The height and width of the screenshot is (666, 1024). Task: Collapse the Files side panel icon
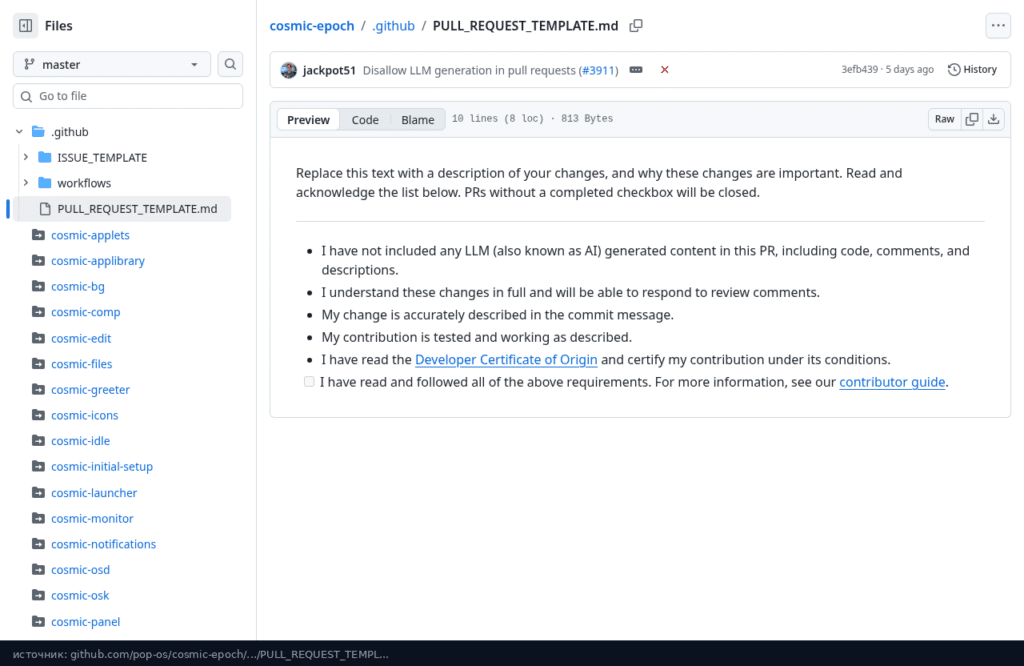click(25, 25)
